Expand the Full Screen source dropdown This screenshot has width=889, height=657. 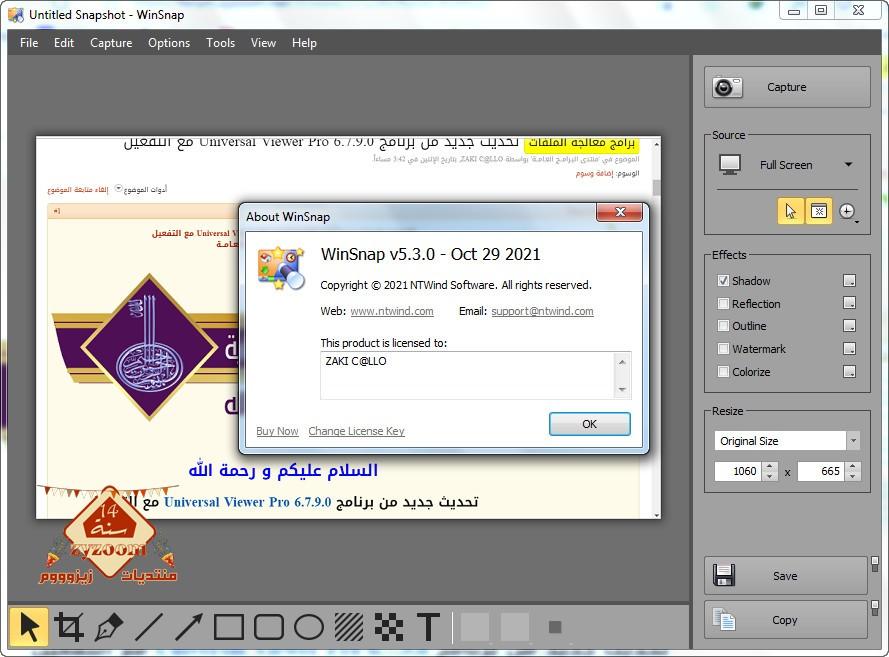pyautogui.click(x=848, y=164)
